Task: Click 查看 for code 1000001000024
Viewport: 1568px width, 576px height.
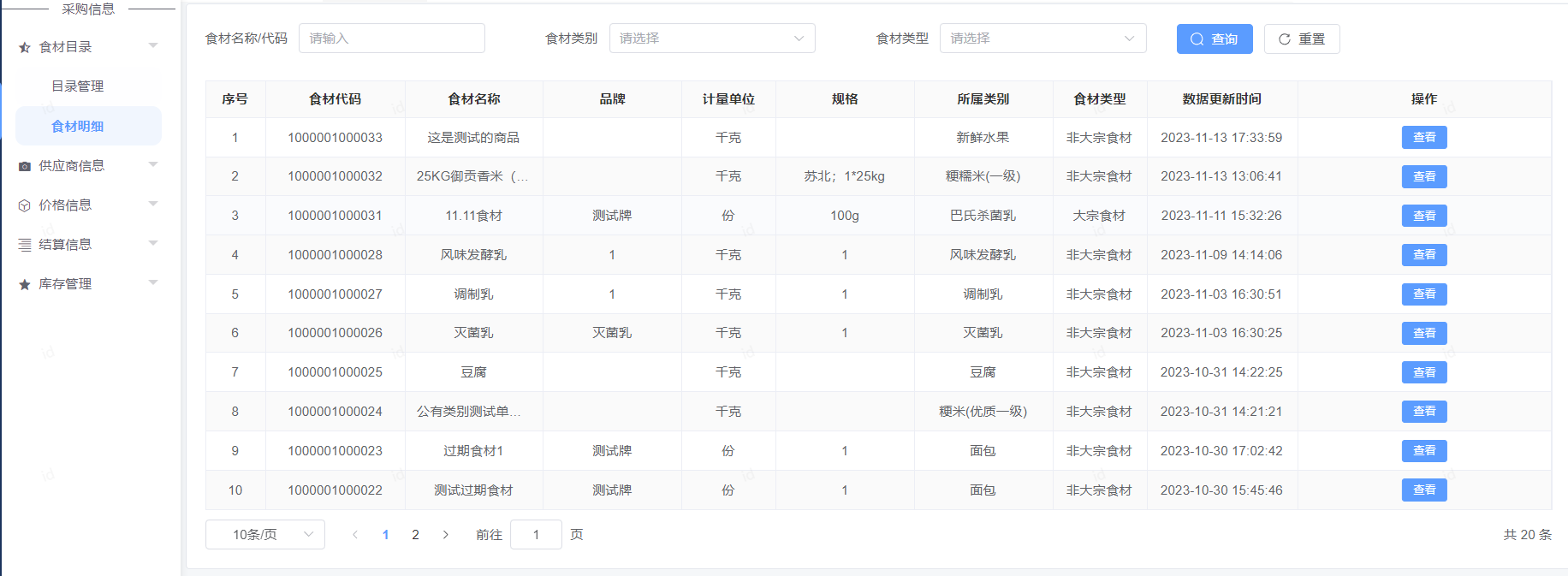Action: click(1424, 412)
